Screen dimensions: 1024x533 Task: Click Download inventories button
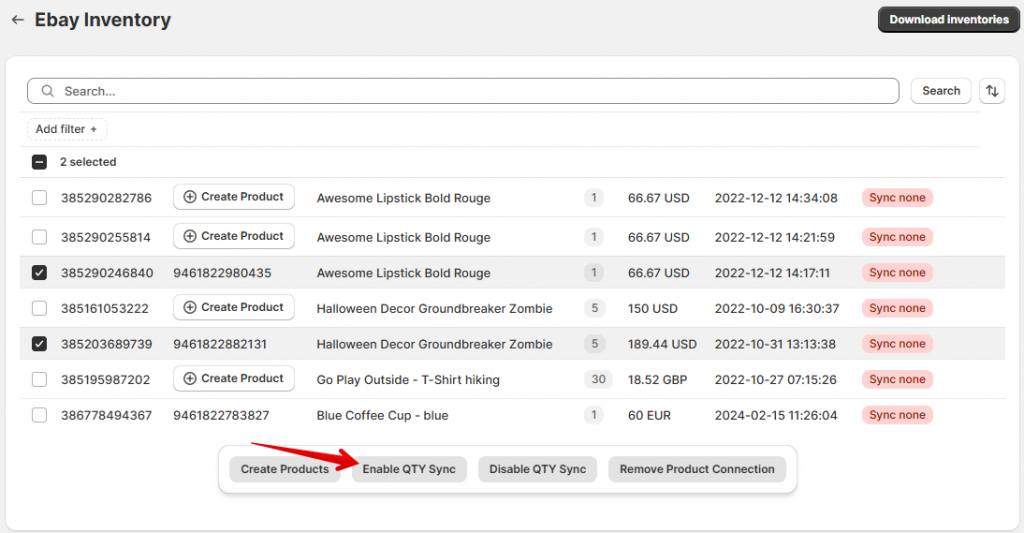(x=948, y=20)
